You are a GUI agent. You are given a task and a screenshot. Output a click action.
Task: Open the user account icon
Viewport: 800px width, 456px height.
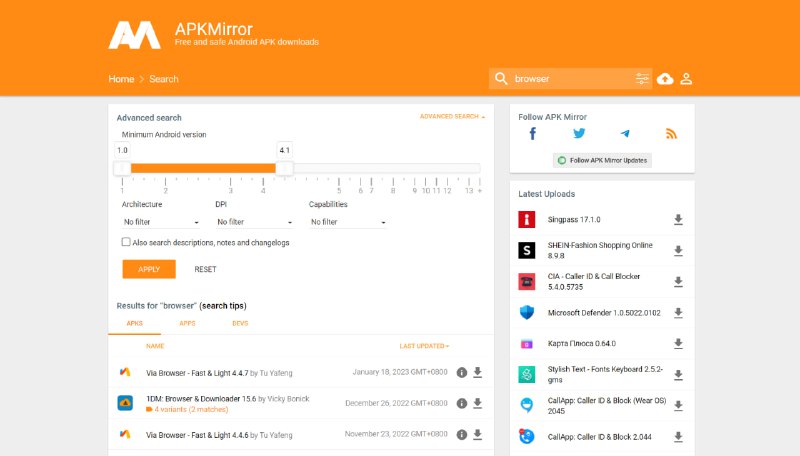click(x=686, y=79)
